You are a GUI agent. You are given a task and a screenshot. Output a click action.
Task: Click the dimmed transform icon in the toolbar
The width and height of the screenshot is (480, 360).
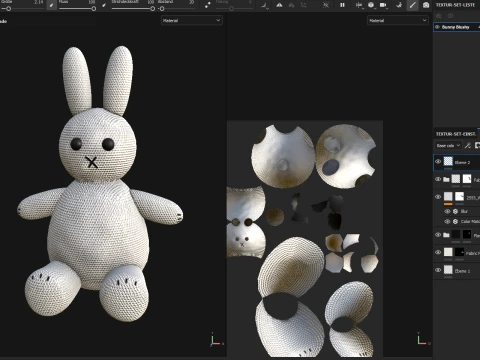pos(303,5)
